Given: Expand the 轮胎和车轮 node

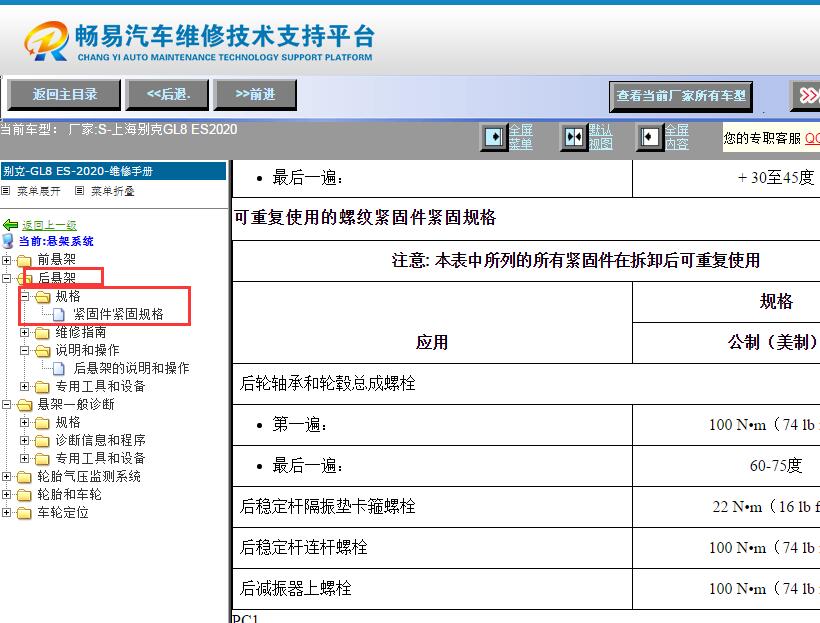Looking at the screenshot, I should tap(6, 494).
